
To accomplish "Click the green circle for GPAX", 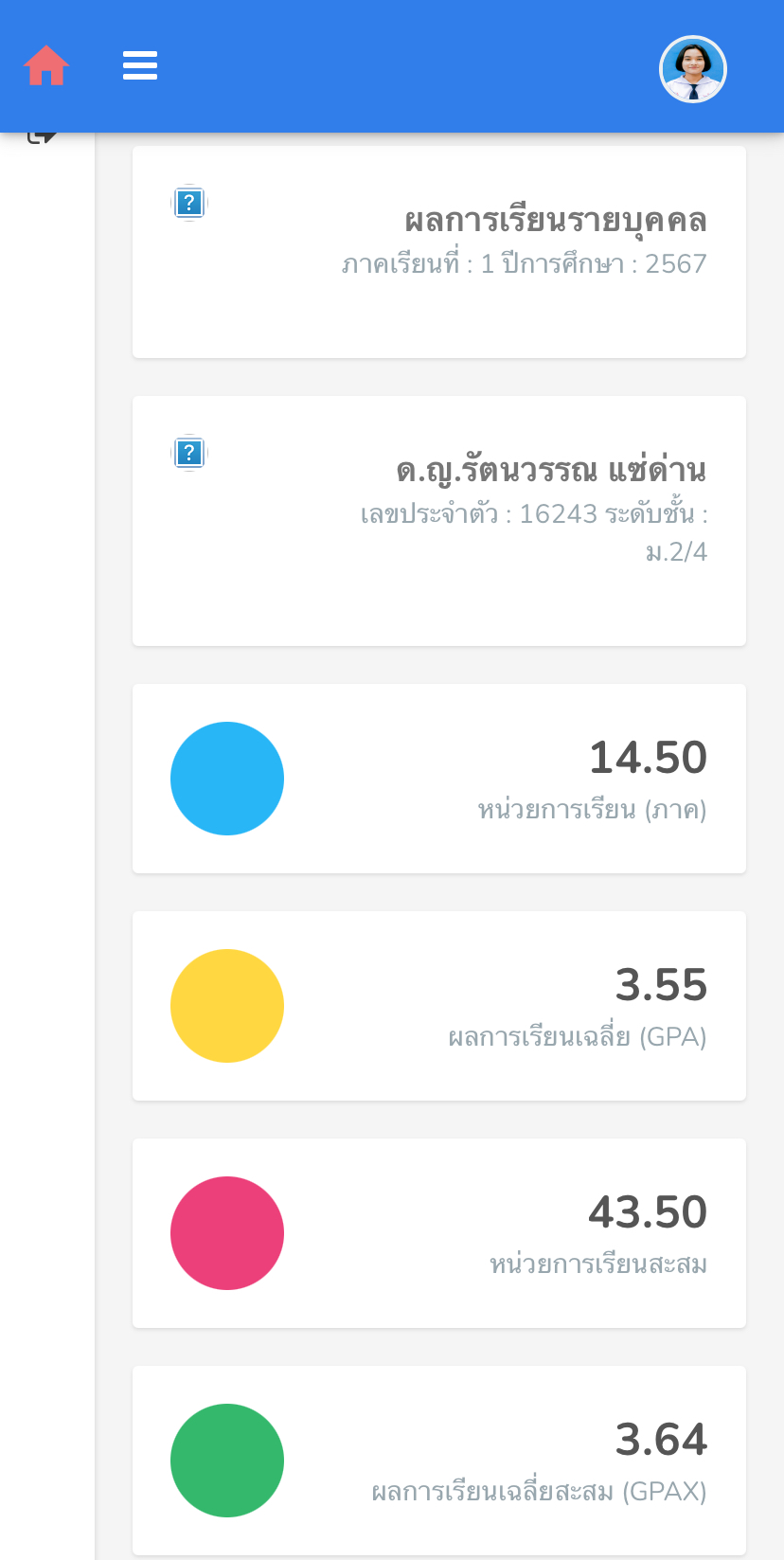I will tap(227, 1461).
